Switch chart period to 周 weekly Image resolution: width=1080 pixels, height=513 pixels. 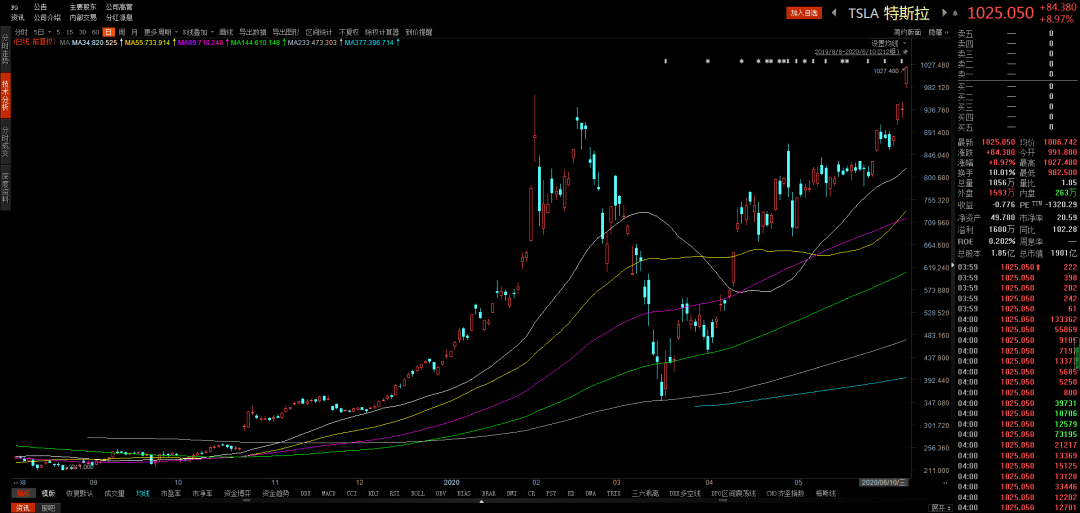121,32
